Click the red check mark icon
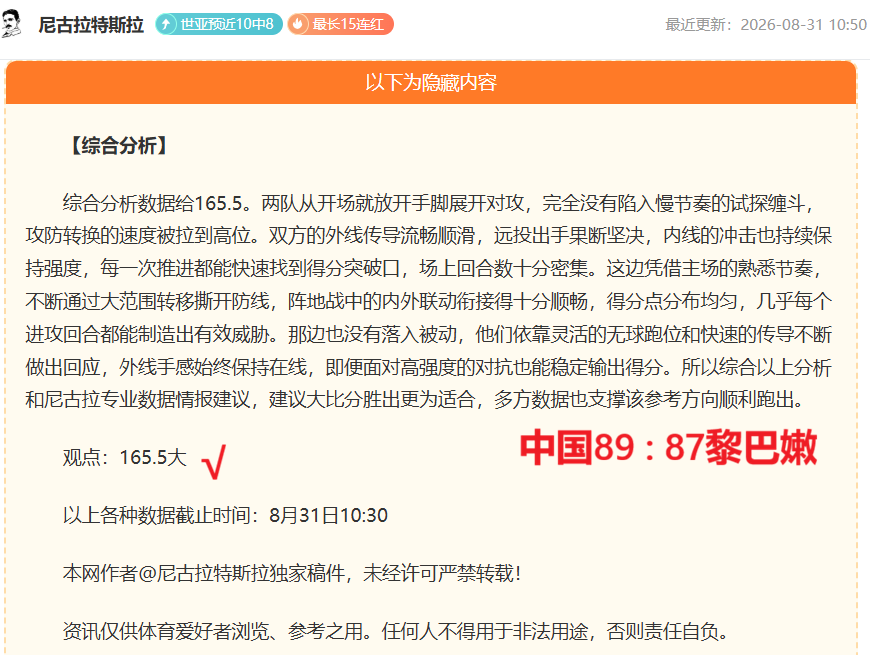The width and height of the screenshot is (870, 655). click(x=214, y=461)
